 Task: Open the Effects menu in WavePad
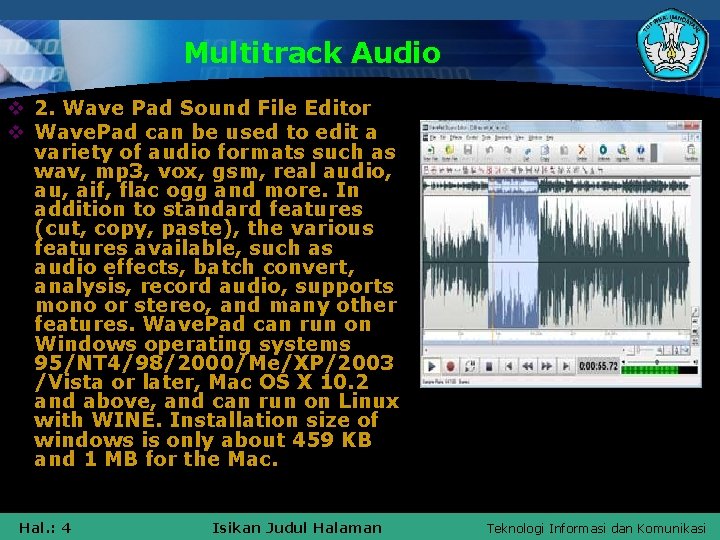[456, 138]
